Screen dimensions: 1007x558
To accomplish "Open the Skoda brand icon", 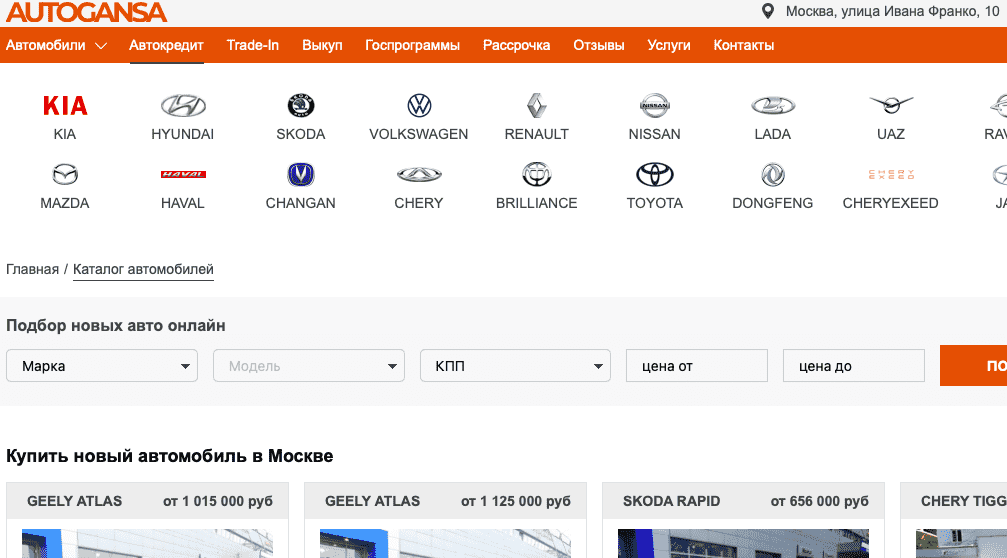I will pos(301,106).
